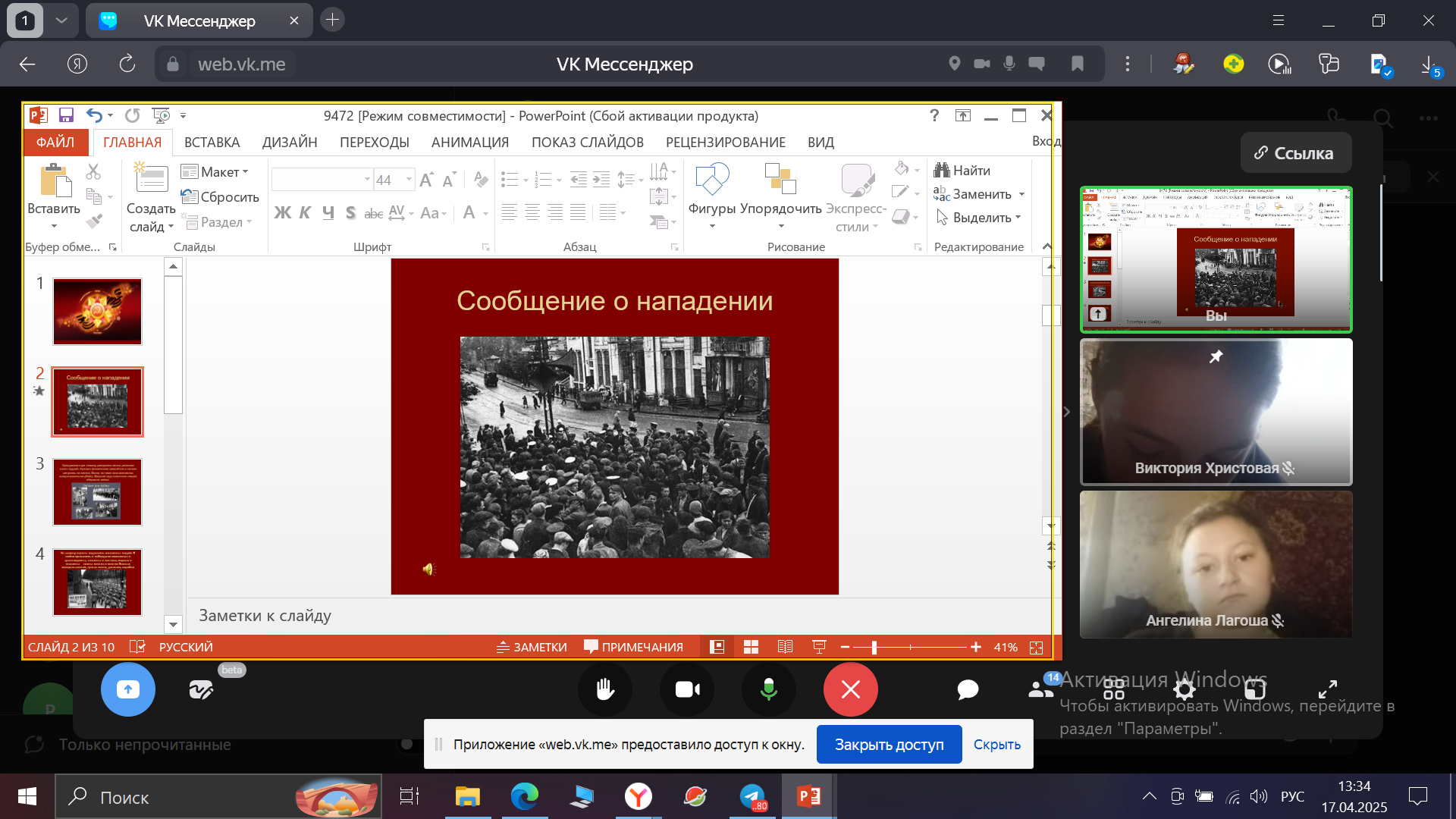This screenshot has height=819, width=1456.
Task: Open Telegram from the Windows taskbar
Action: pyautogui.click(x=753, y=797)
